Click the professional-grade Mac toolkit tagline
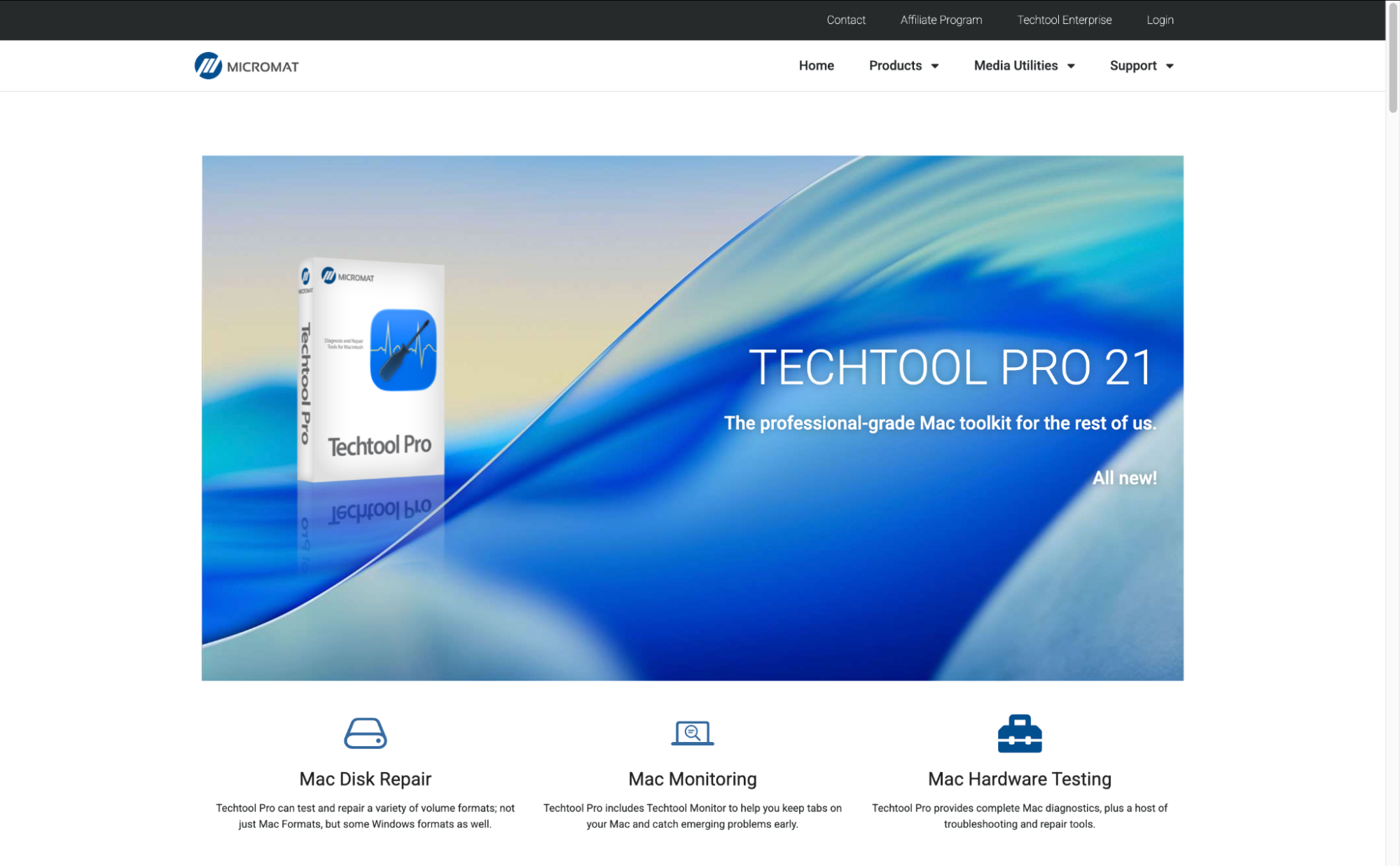This screenshot has width=1400, height=866. (940, 423)
